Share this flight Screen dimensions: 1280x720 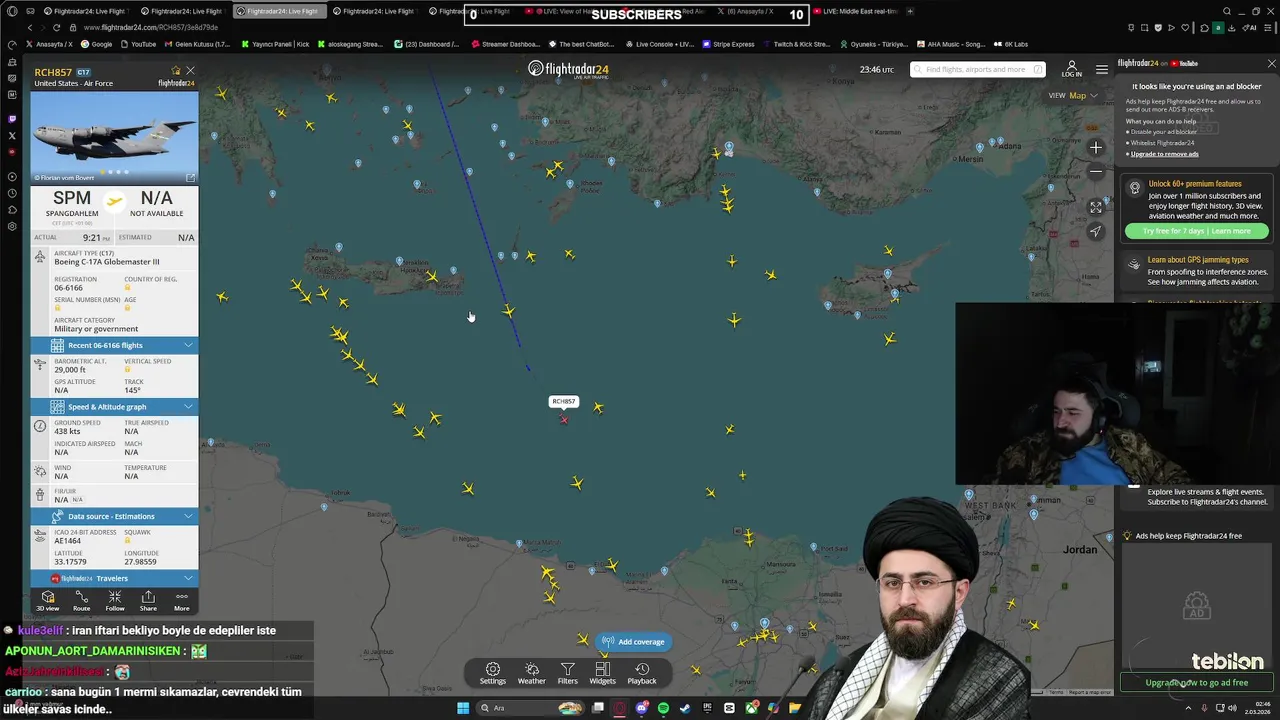click(148, 600)
